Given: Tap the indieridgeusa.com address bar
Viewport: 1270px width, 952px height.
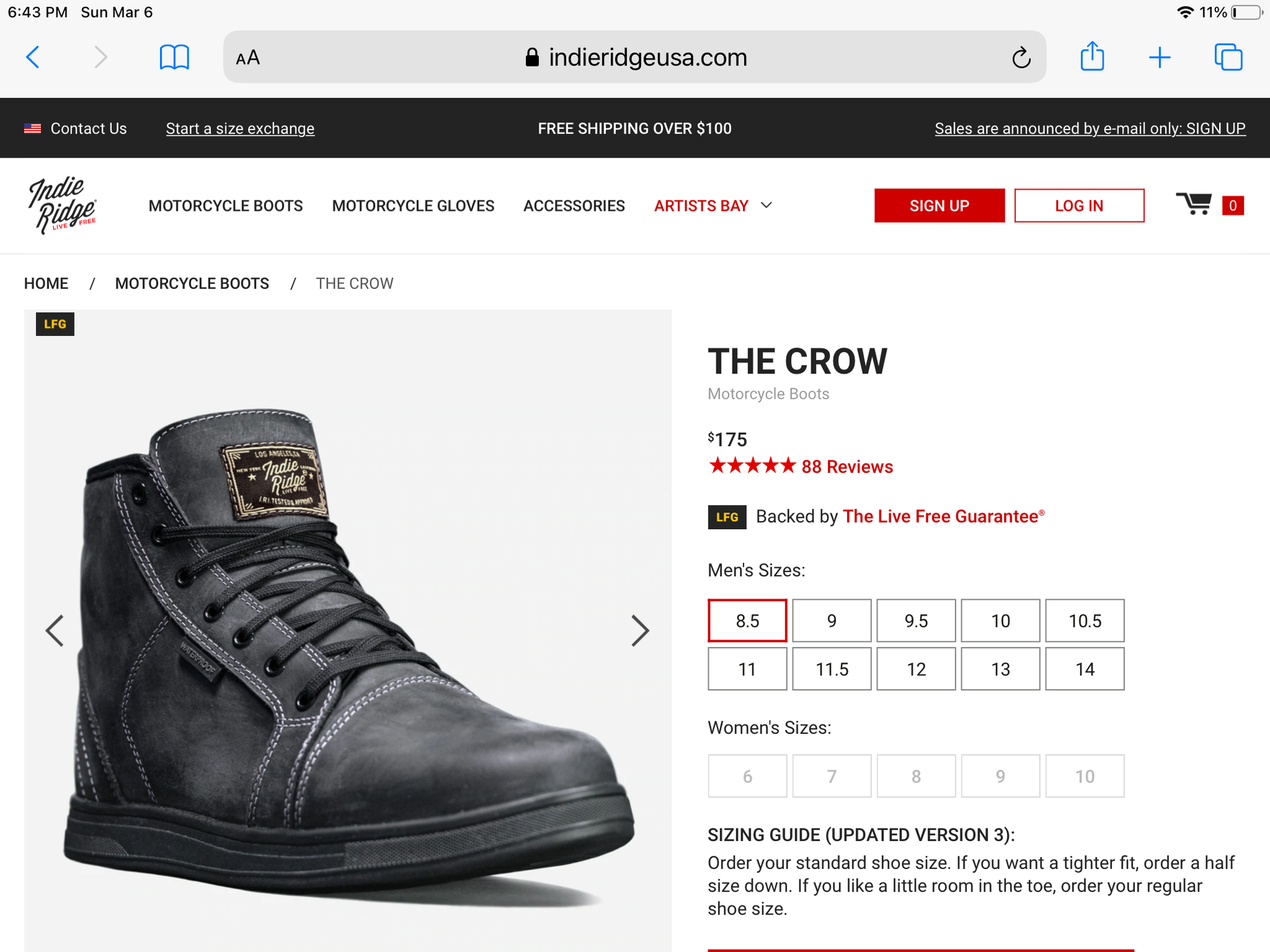Looking at the screenshot, I should (x=635, y=57).
